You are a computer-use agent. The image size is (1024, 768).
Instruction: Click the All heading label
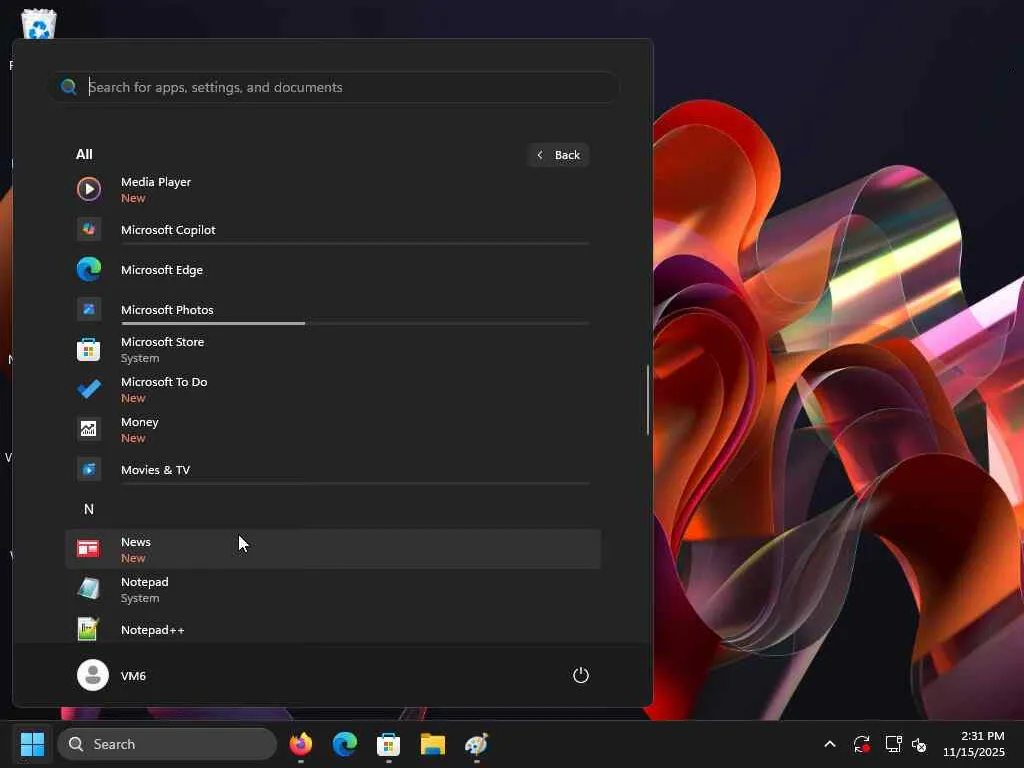click(x=84, y=154)
